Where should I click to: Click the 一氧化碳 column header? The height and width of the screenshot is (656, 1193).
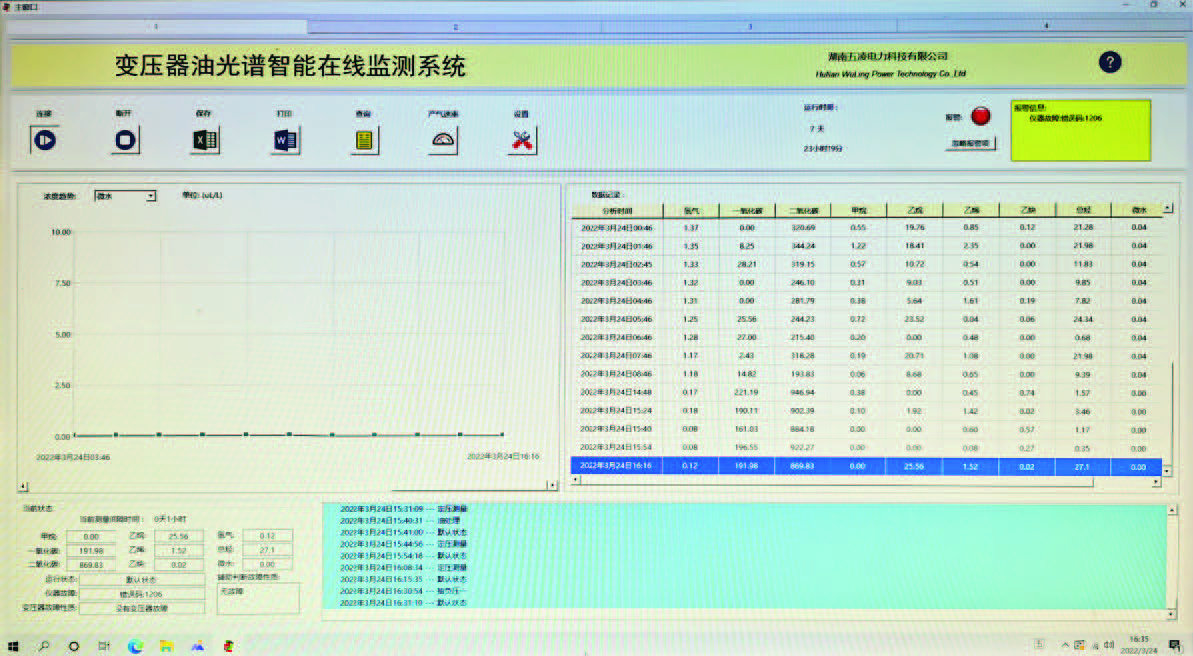746,211
